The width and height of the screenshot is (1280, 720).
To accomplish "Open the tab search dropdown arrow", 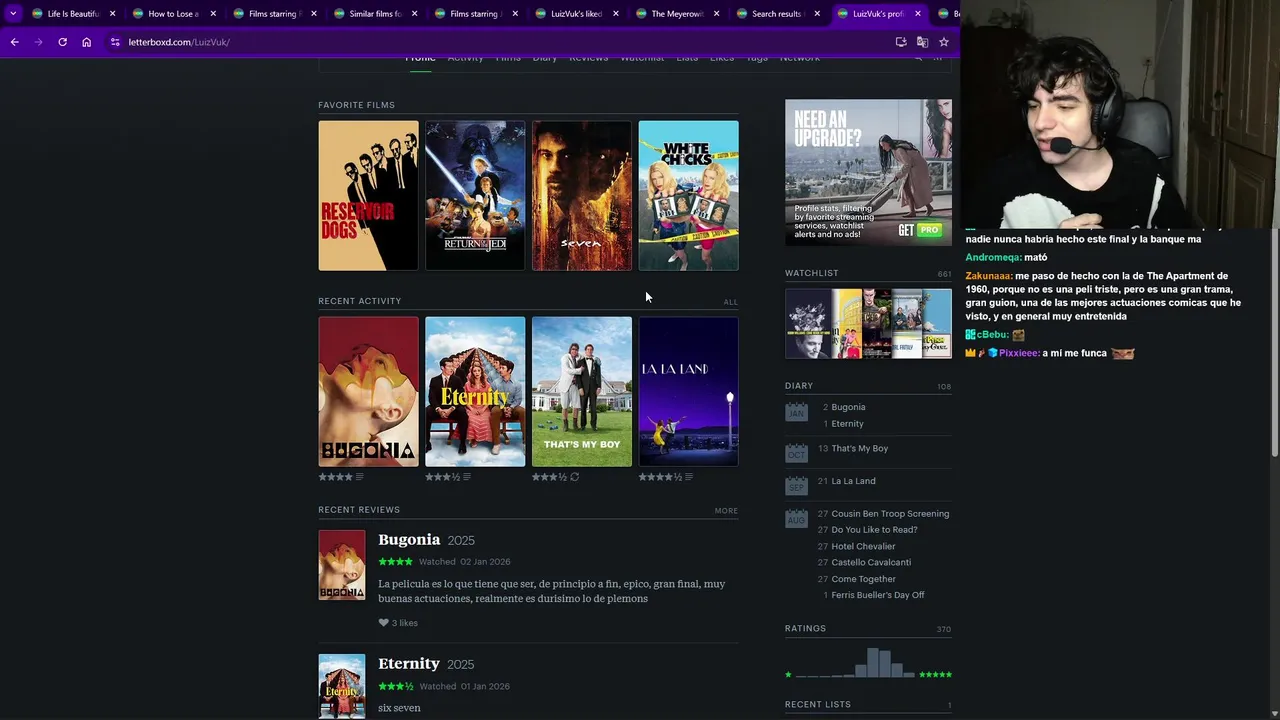I will [13, 13].
